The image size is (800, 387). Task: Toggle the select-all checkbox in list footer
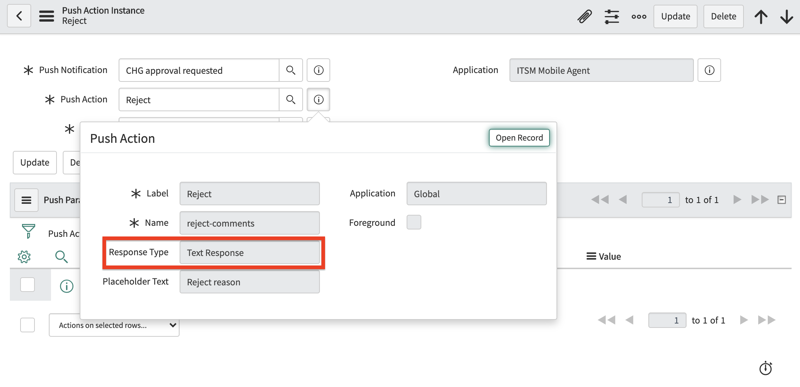(28, 325)
